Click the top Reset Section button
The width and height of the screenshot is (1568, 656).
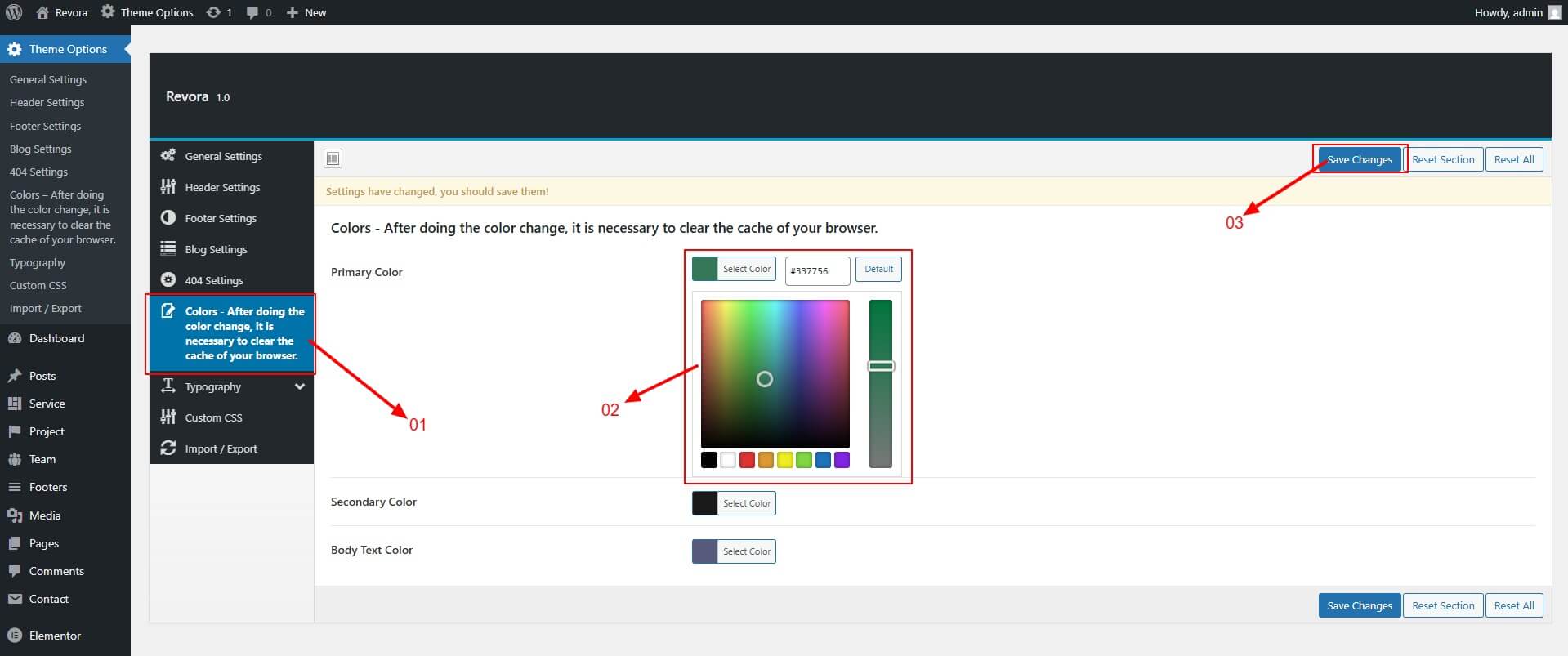click(x=1443, y=159)
